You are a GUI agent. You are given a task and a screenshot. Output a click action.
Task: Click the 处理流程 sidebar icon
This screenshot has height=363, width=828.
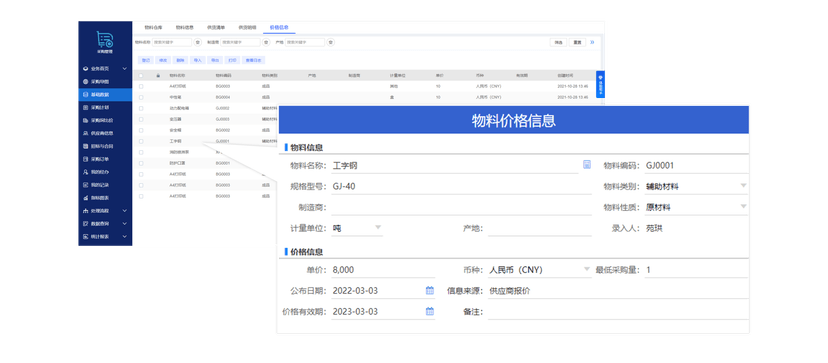click(86, 210)
